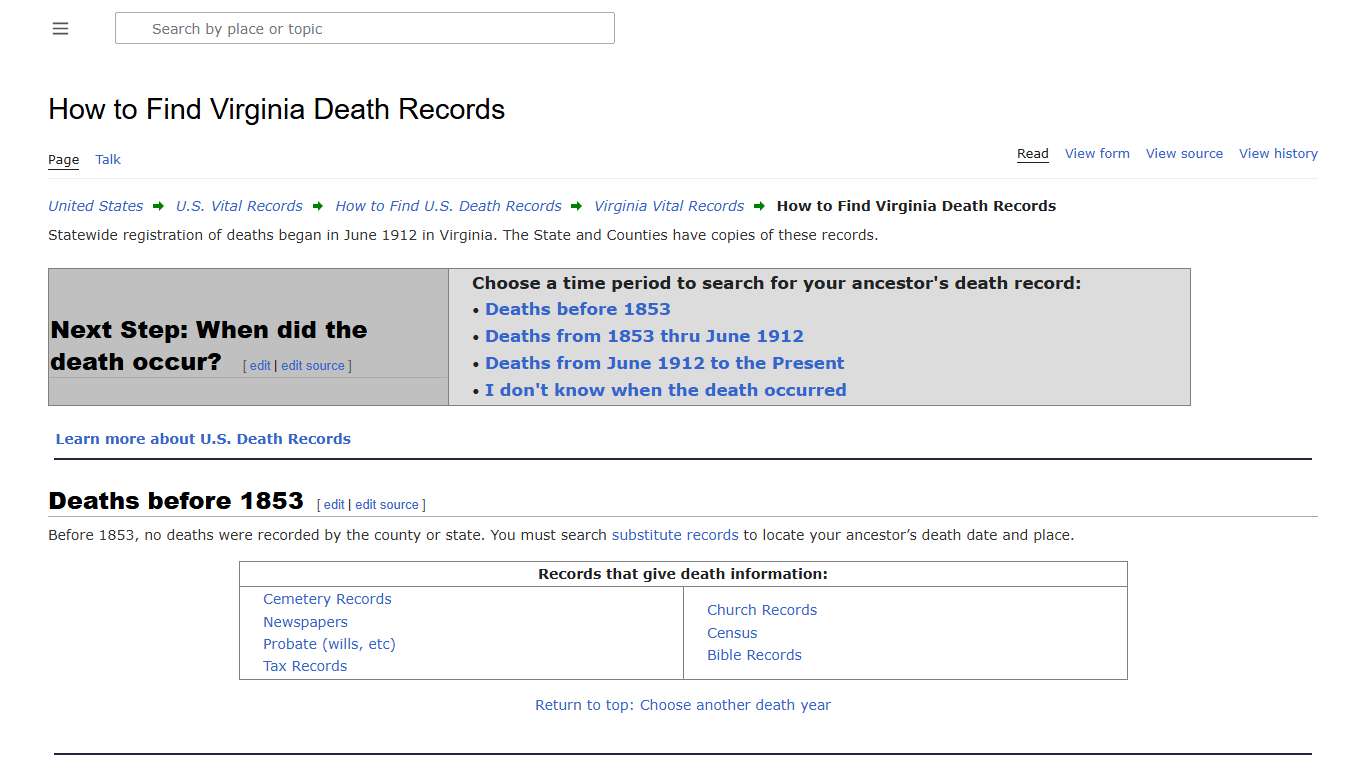Open Cemetery Records

tap(327, 599)
